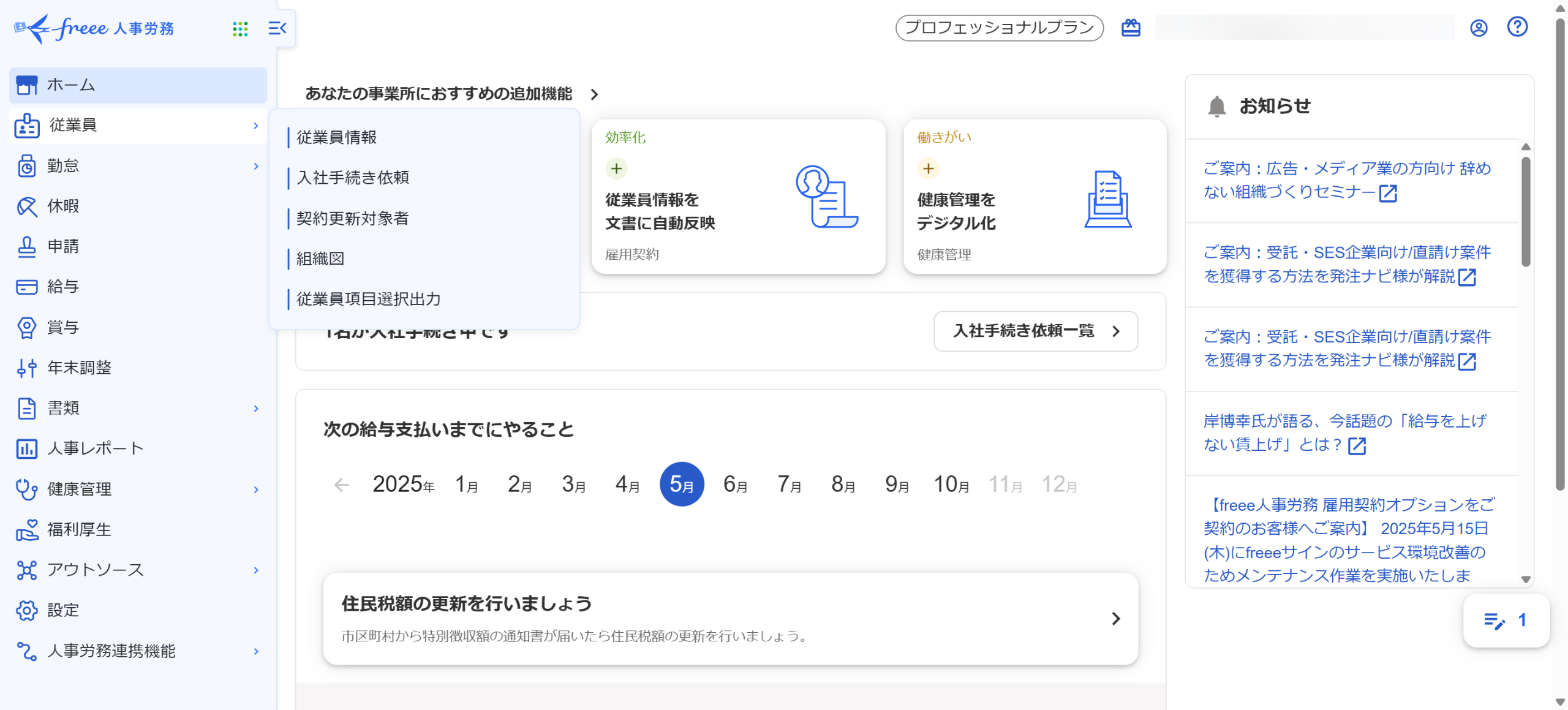1568x710 pixels.
Task: Open 設定 gear icon in the sidebar
Action: (x=26, y=610)
